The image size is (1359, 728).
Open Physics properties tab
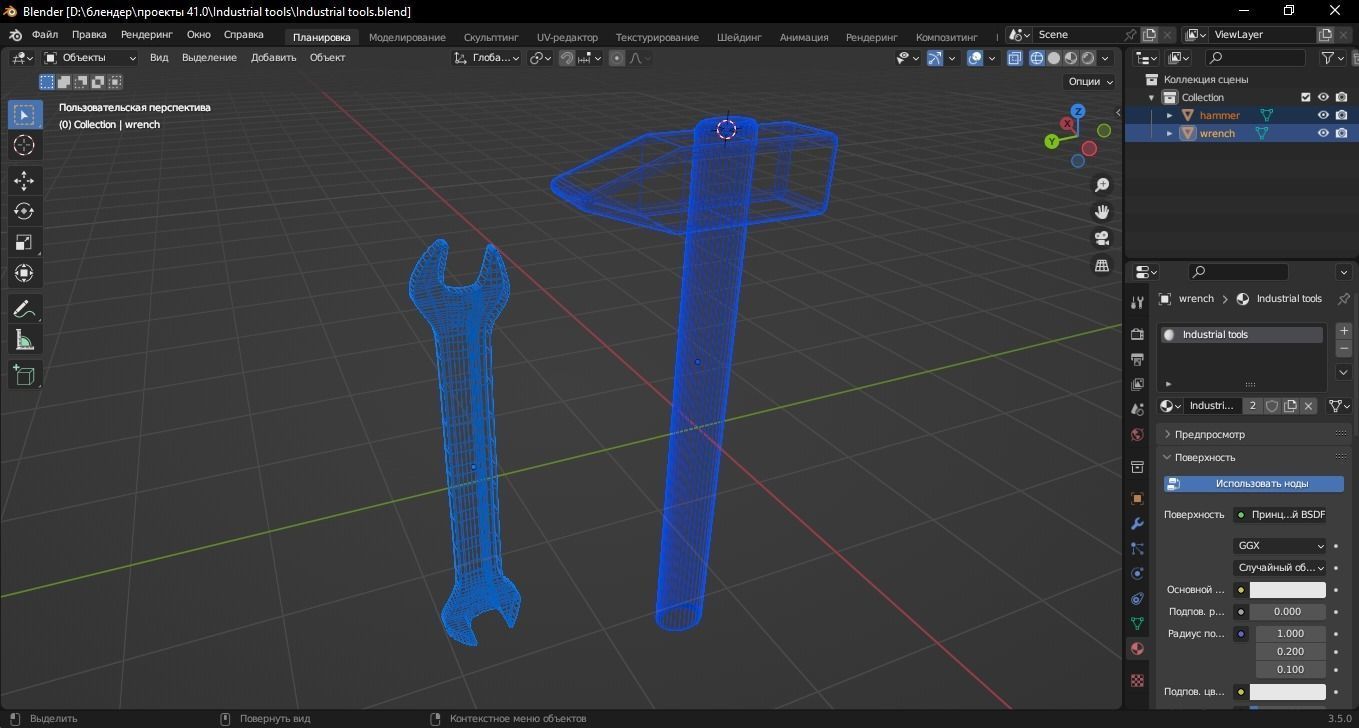(1137, 573)
